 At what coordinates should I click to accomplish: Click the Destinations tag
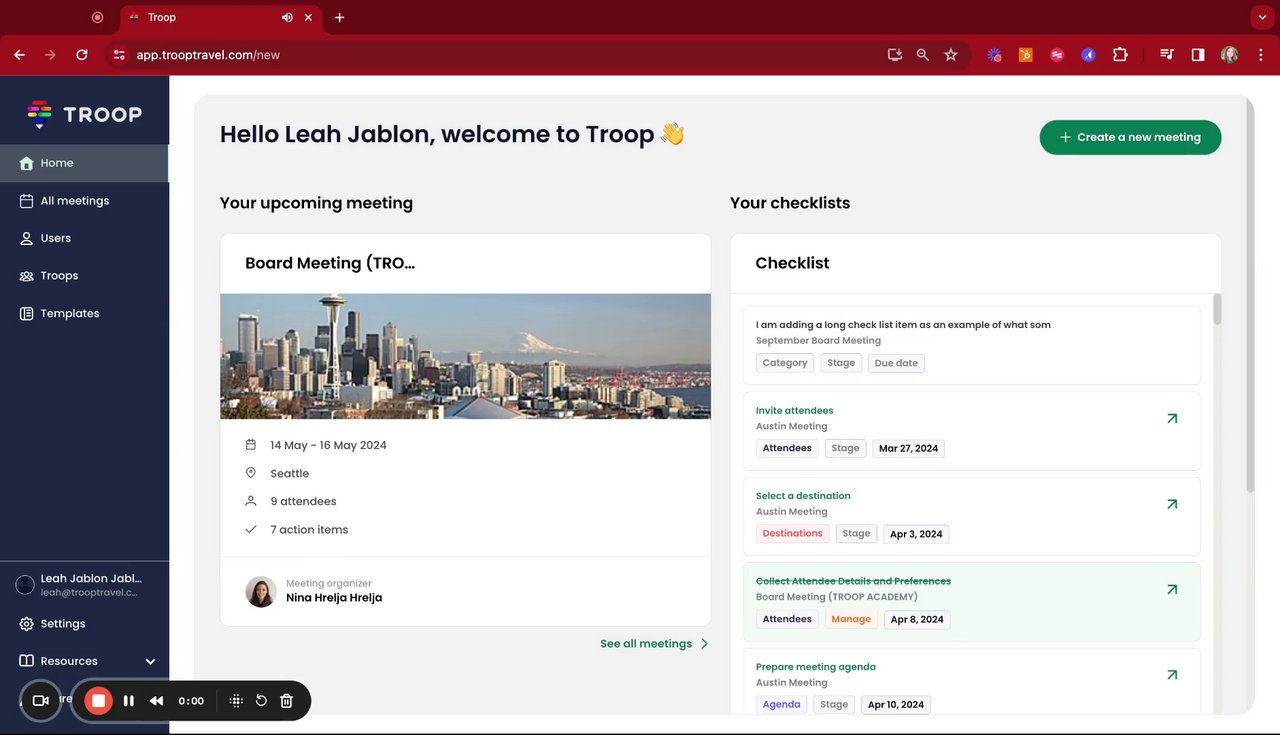(x=792, y=534)
